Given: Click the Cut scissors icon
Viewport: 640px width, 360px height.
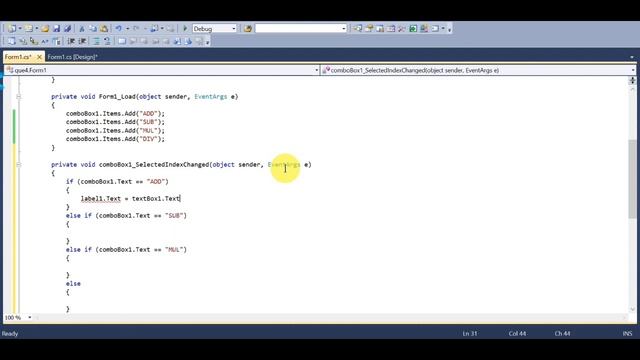Looking at the screenshot, I should click(82, 29).
